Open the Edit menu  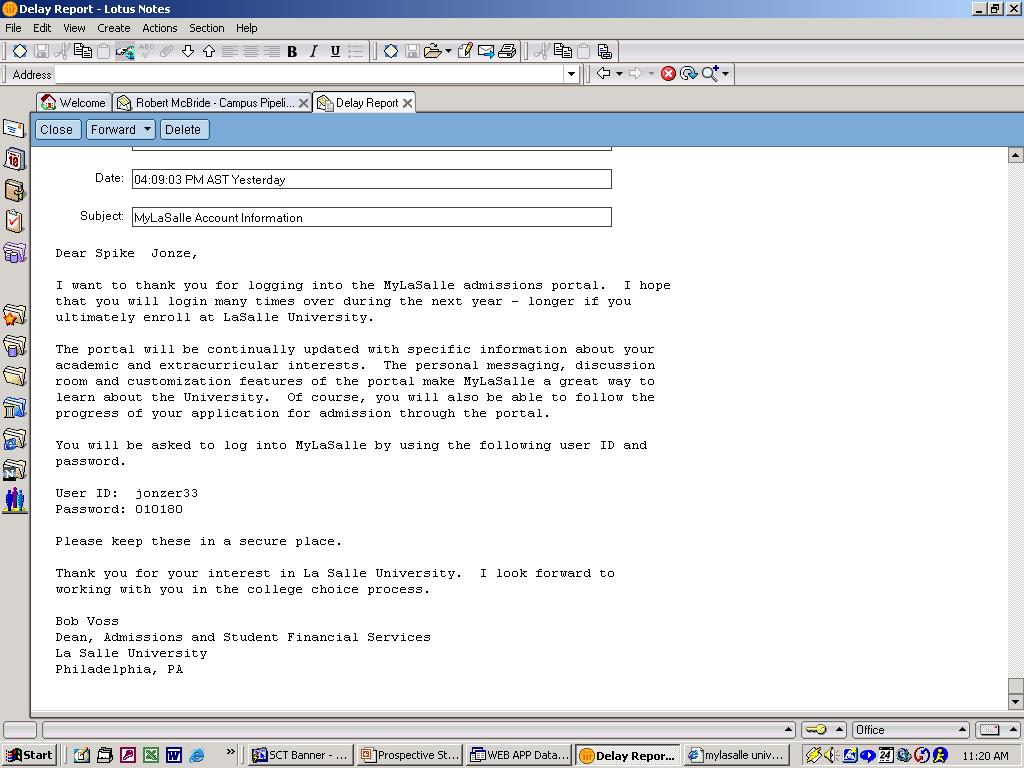pos(42,28)
